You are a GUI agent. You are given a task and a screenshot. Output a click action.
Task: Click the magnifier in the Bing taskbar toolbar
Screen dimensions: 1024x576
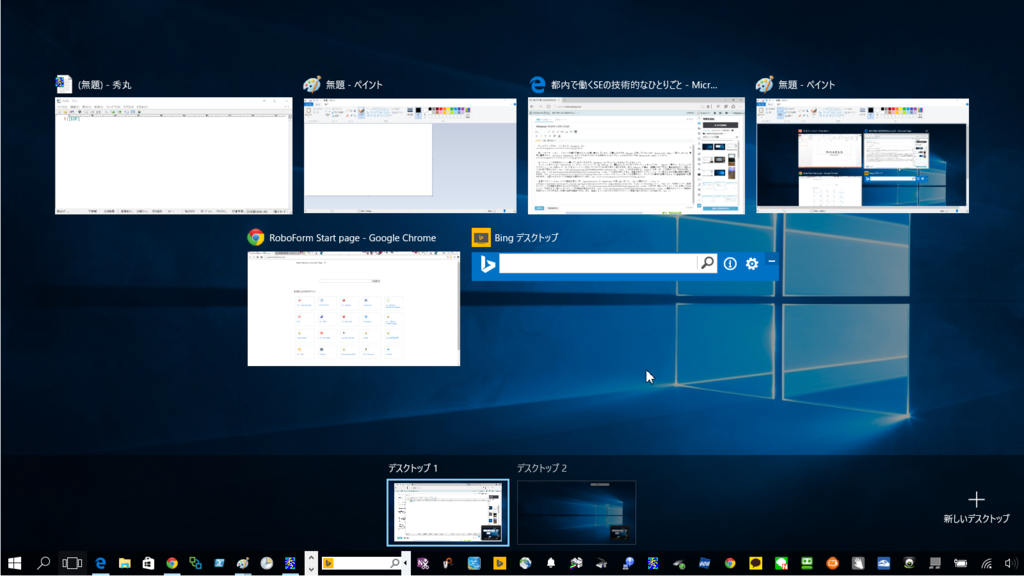click(x=395, y=563)
